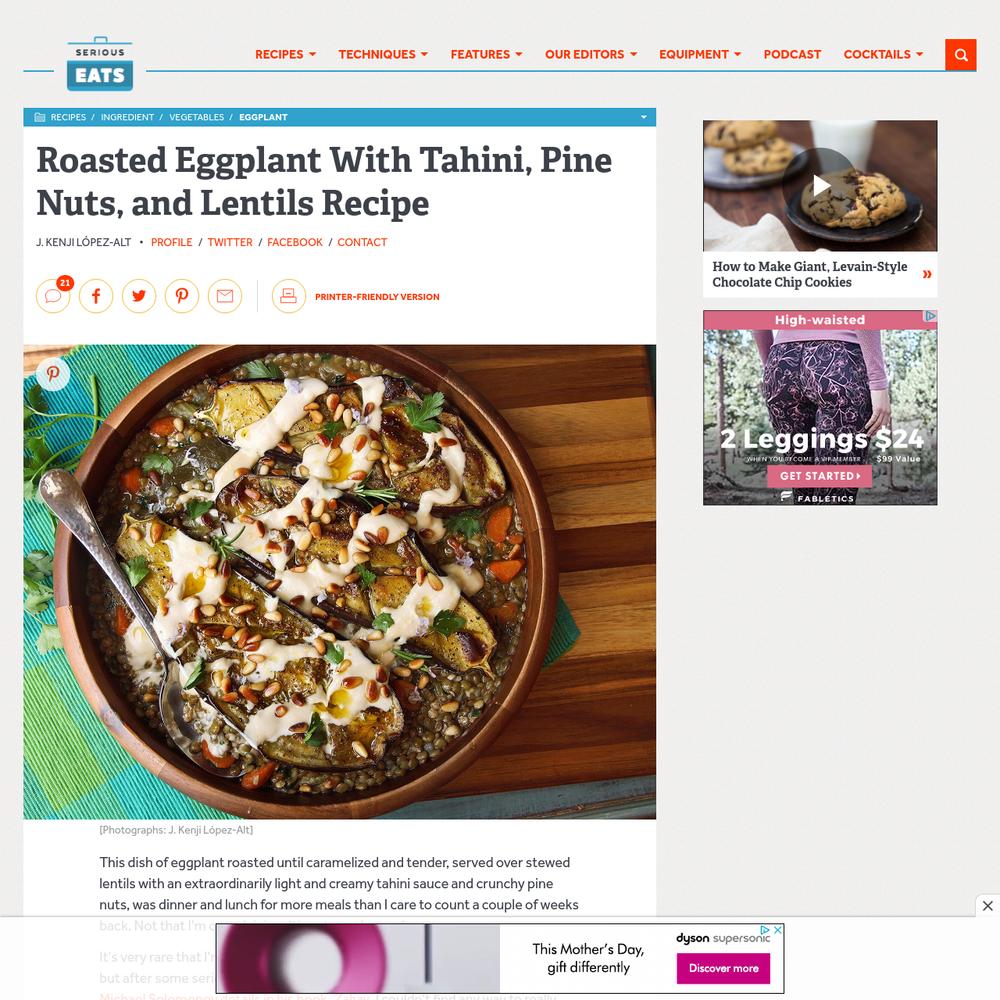Share recipe with the Facebook icon
The height and width of the screenshot is (1000, 1000).
click(96, 296)
